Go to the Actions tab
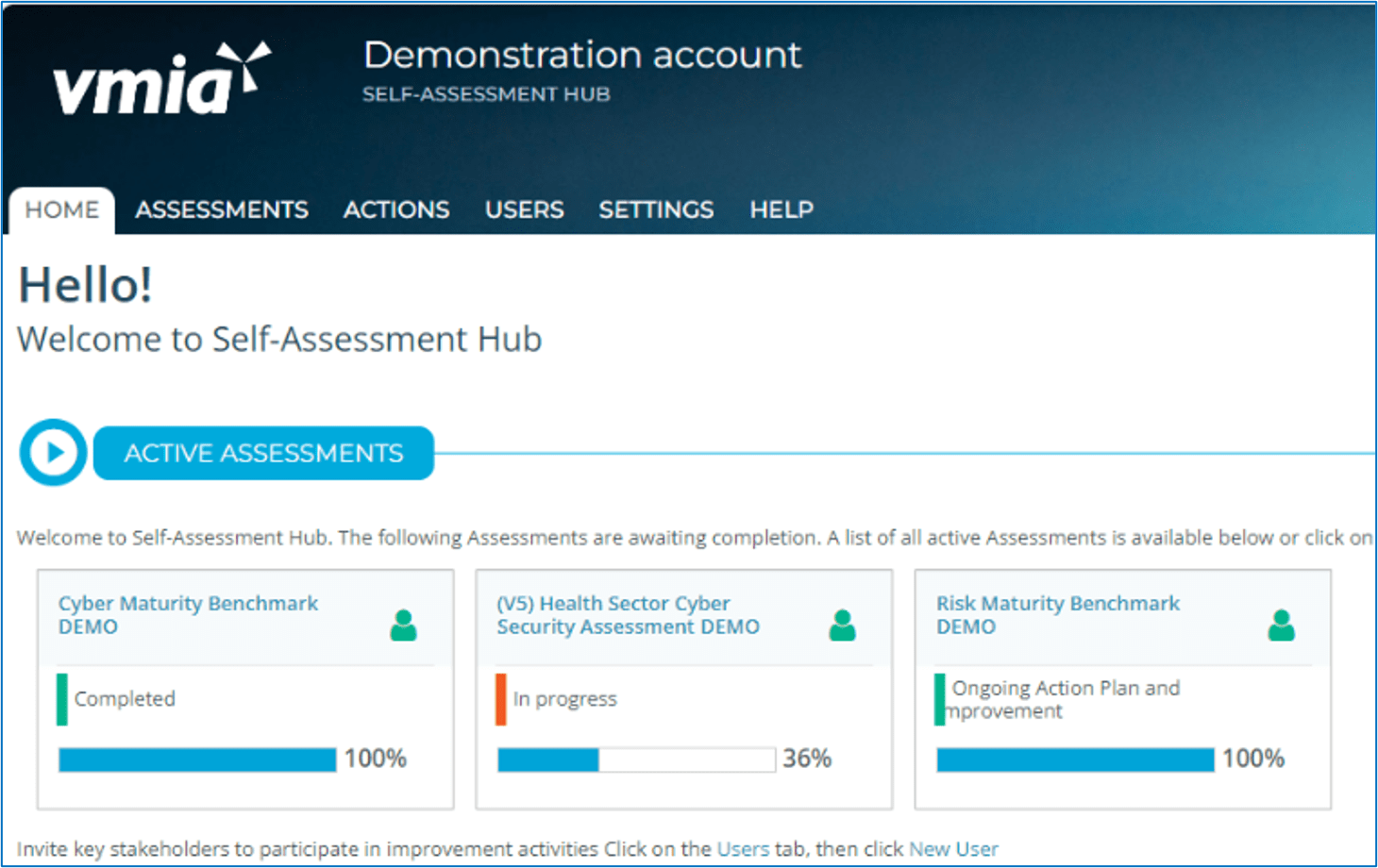The width and height of the screenshot is (1378, 868). [396, 209]
